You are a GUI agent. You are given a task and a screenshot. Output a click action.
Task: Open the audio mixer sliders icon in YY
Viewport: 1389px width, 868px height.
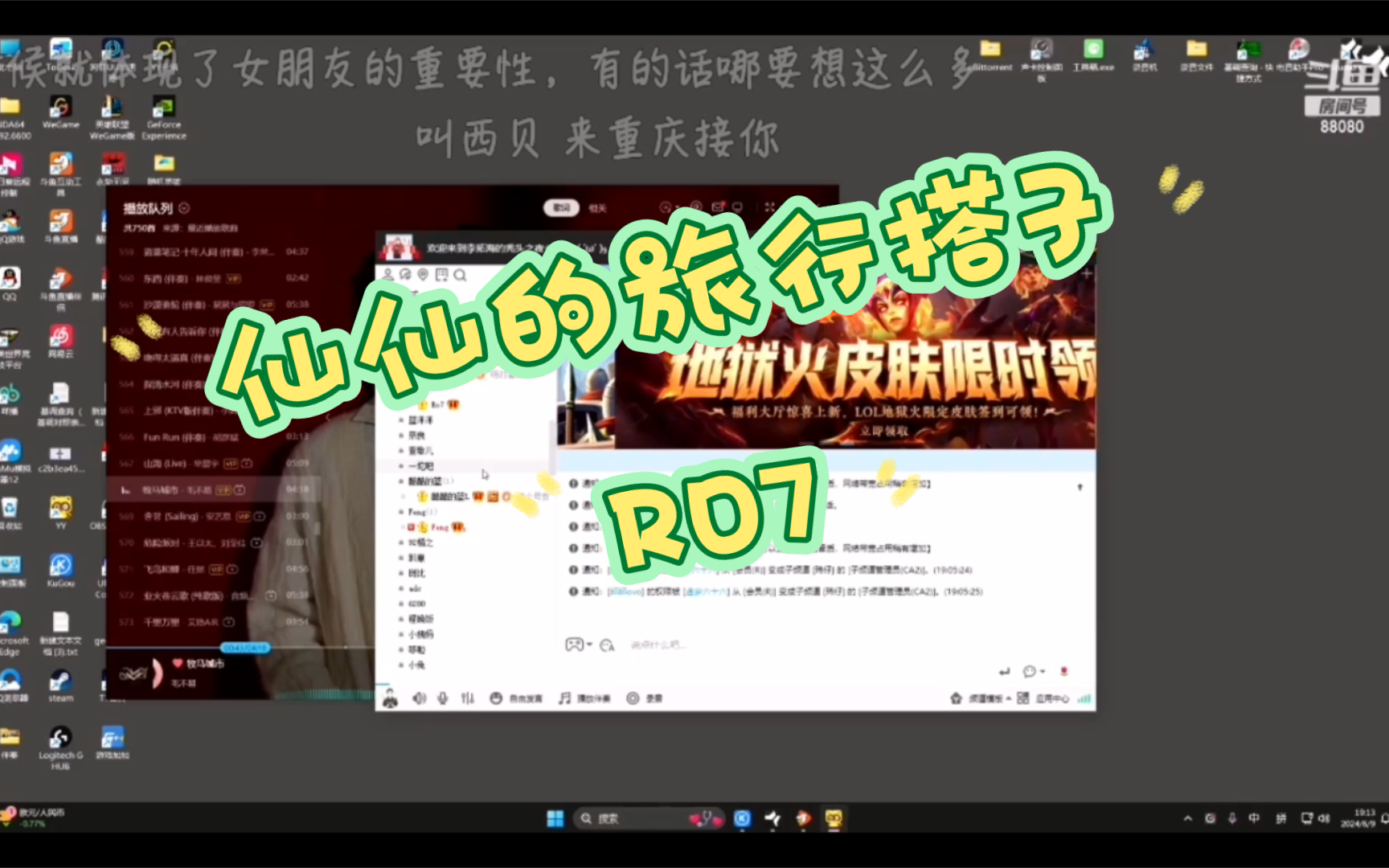point(467,698)
